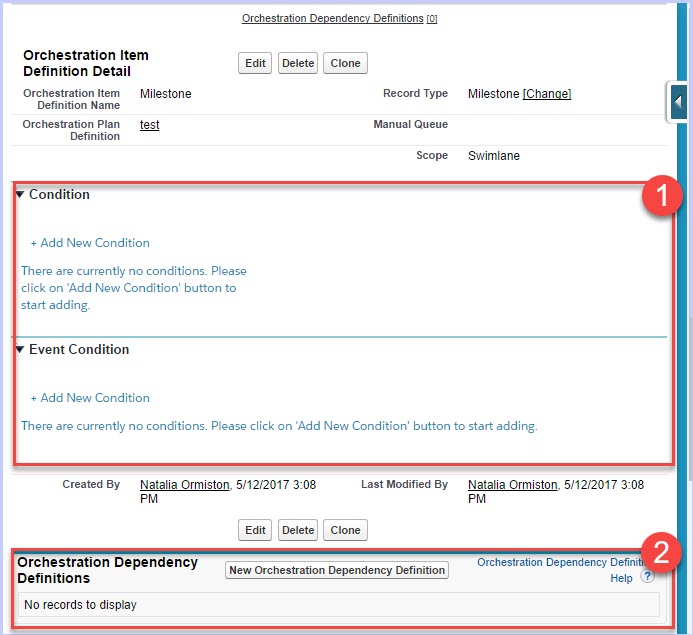Screen dimensions: 693x635
Task: Click the top Delete button
Action: tap(298, 63)
